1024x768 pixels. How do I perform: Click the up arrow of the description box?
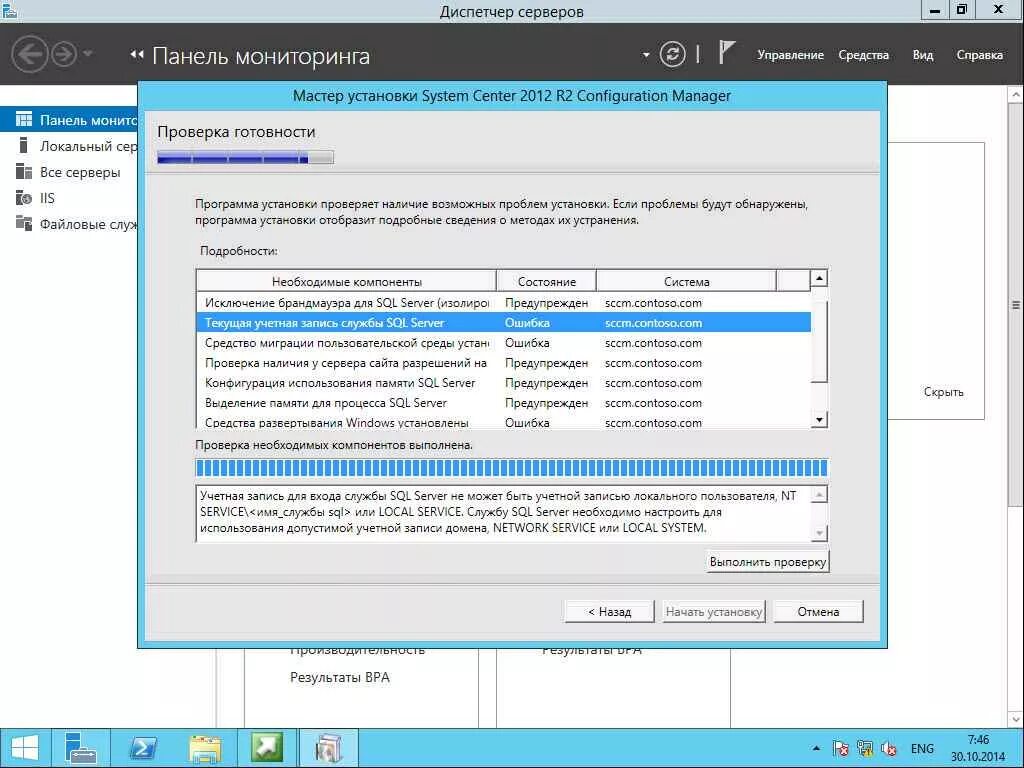[819, 494]
